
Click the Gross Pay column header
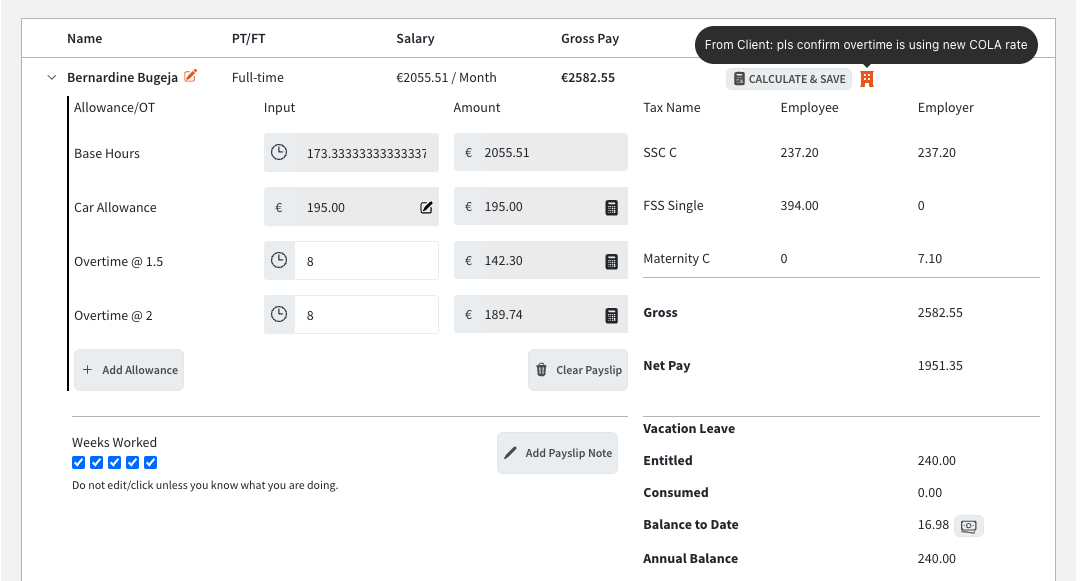[590, 39]
